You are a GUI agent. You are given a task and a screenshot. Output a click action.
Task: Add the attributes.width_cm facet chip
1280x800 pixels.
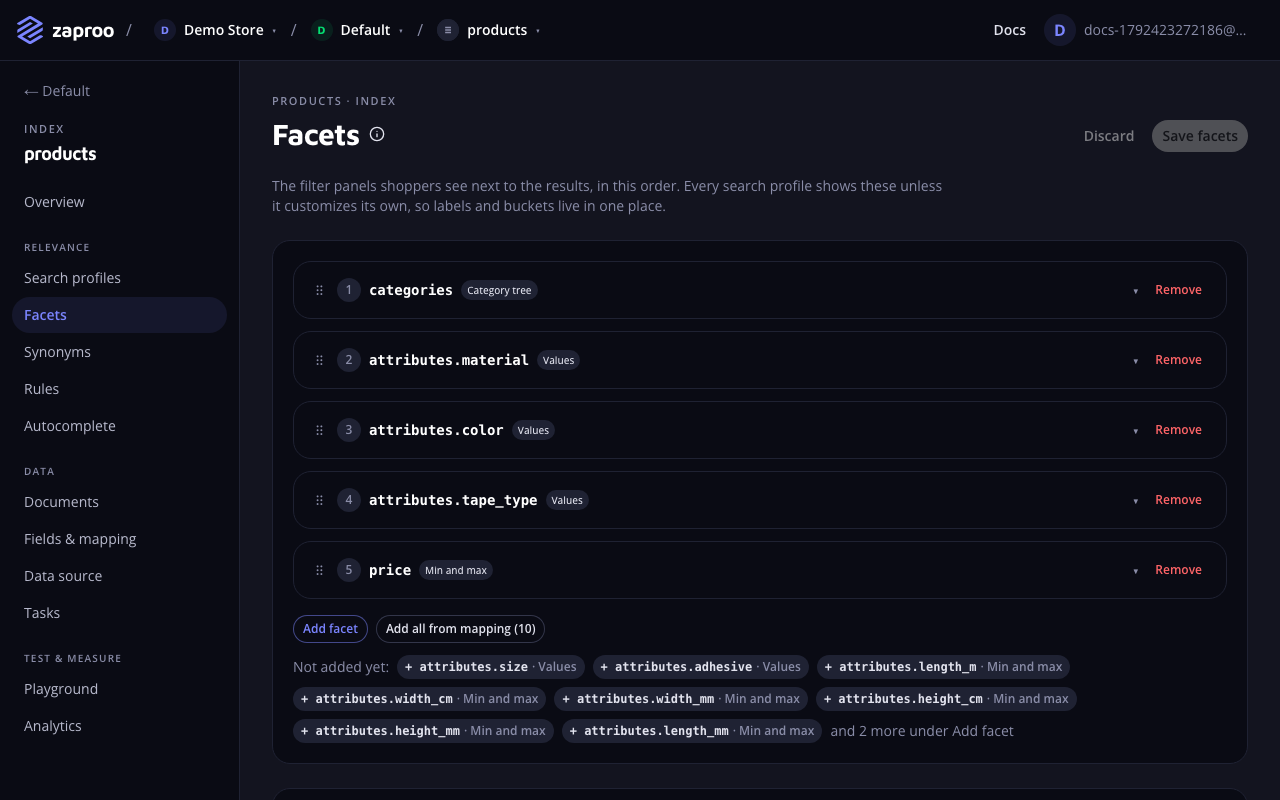pos(420,699)
